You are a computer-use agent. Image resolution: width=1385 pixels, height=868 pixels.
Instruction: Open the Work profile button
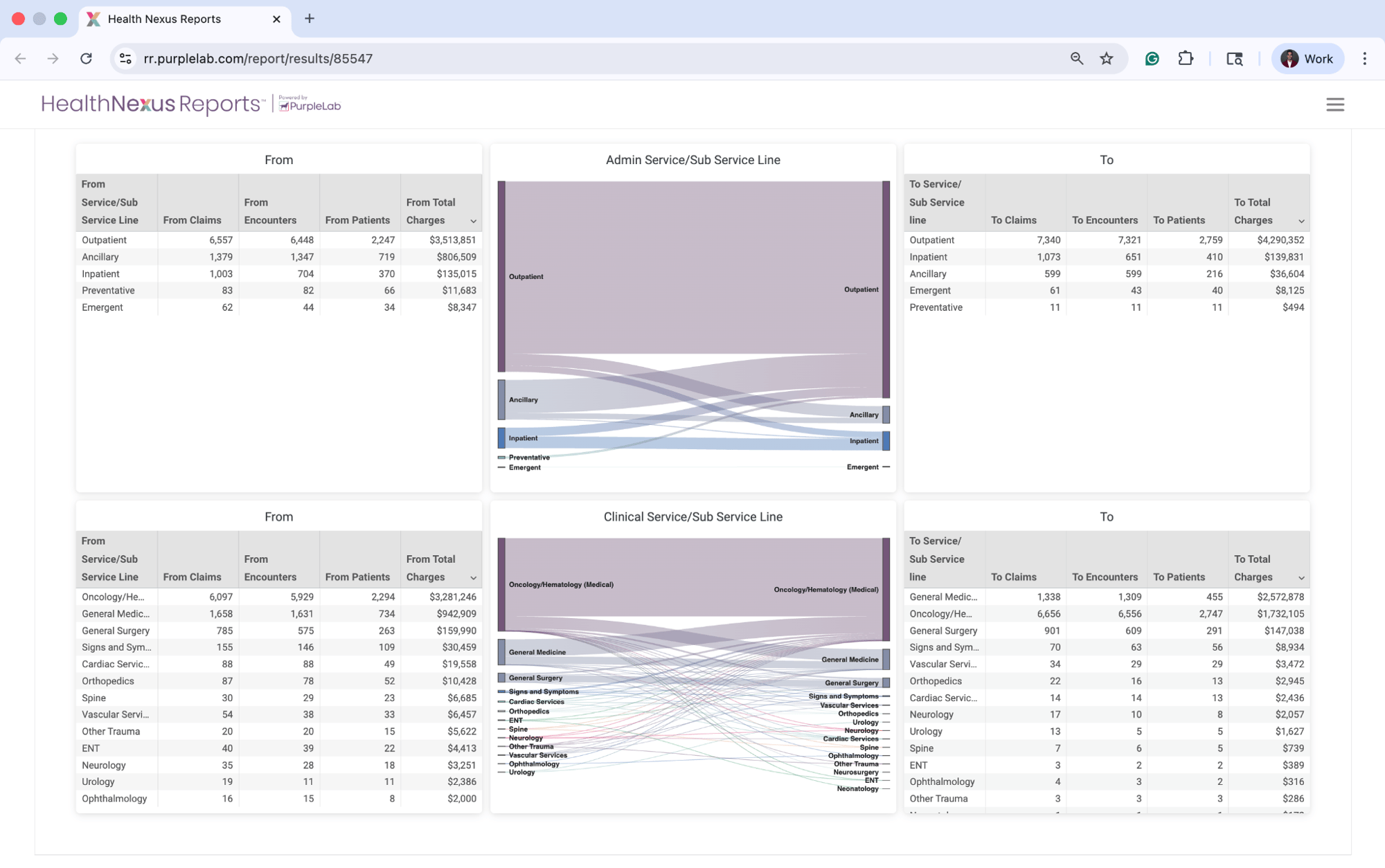click(x=1307, y=59)
